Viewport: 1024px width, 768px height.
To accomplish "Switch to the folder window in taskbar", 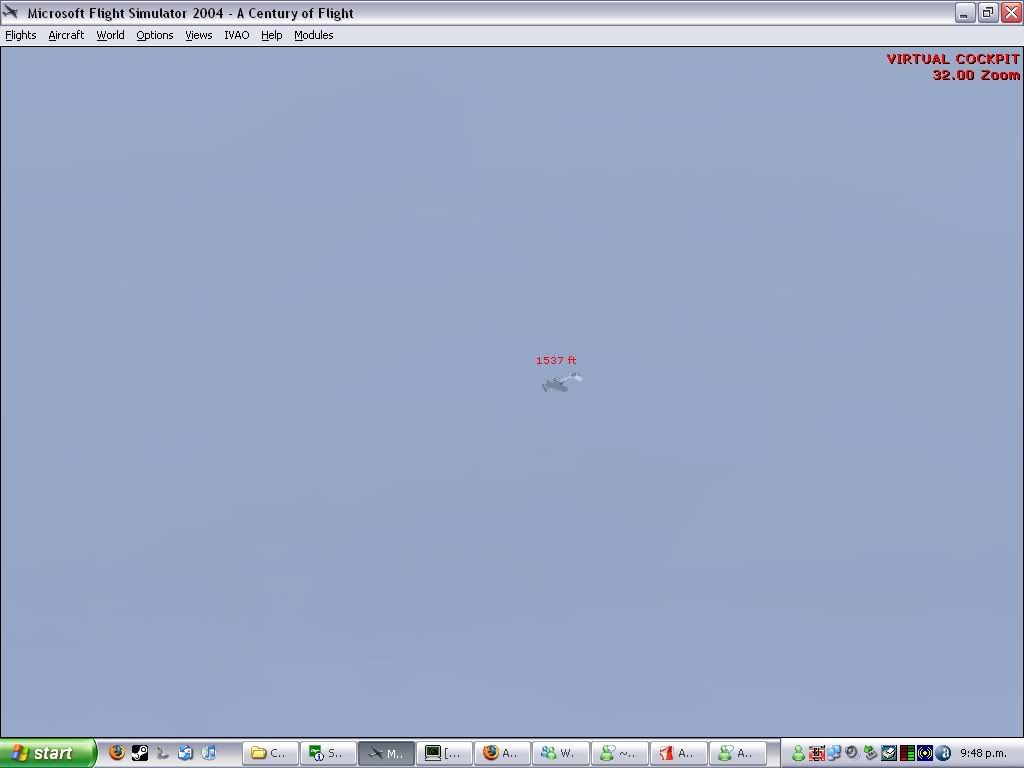I will [x=270, y=753].
